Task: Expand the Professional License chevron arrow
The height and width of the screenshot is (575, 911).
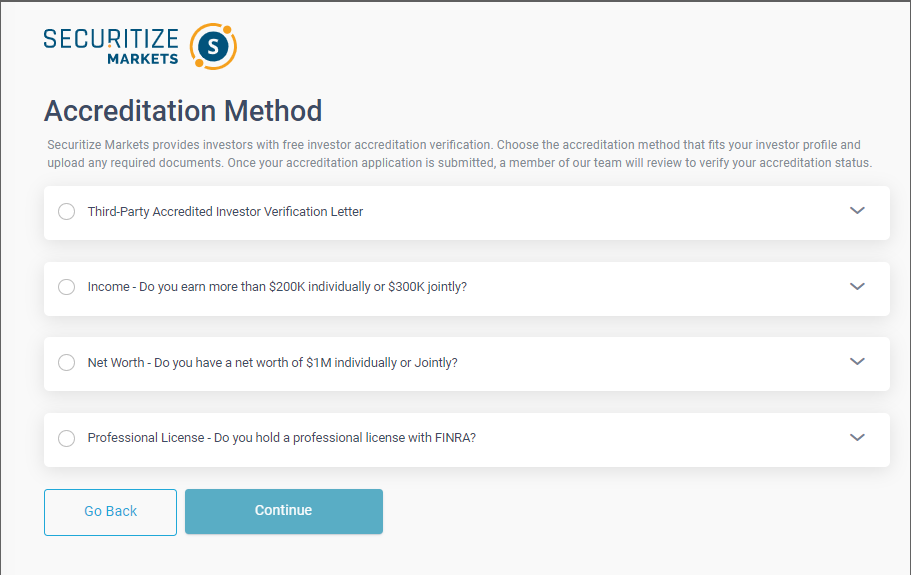Action: [858, 437]
